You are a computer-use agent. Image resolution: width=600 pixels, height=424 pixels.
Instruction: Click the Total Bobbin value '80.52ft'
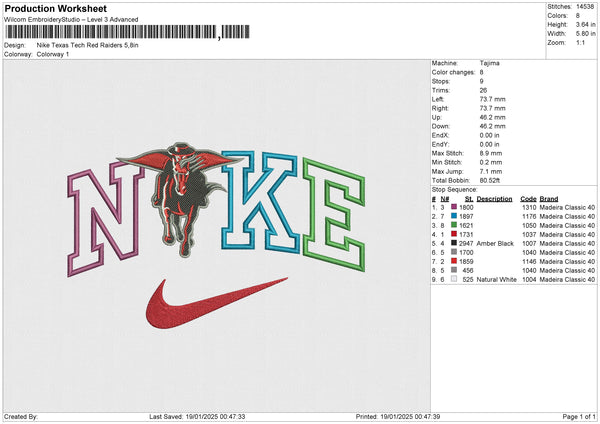(x=490, y=180)
